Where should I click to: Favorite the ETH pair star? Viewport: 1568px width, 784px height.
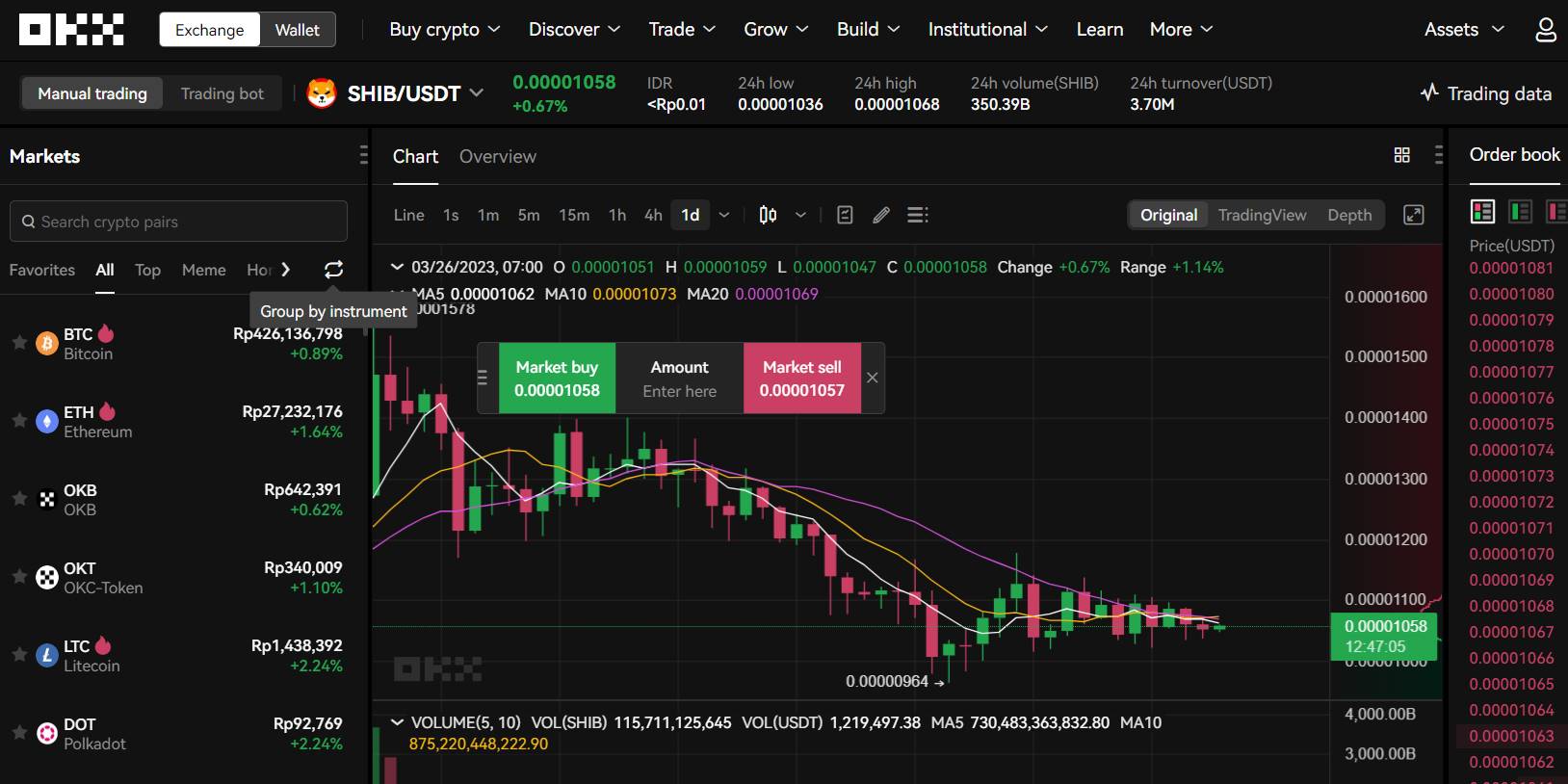(18, 420)
